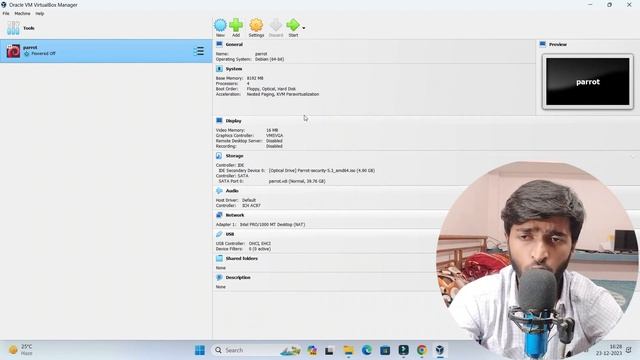Open Microsoft Edge from taskbar
This screenshot has height=360, width=640.
[367, 350]
